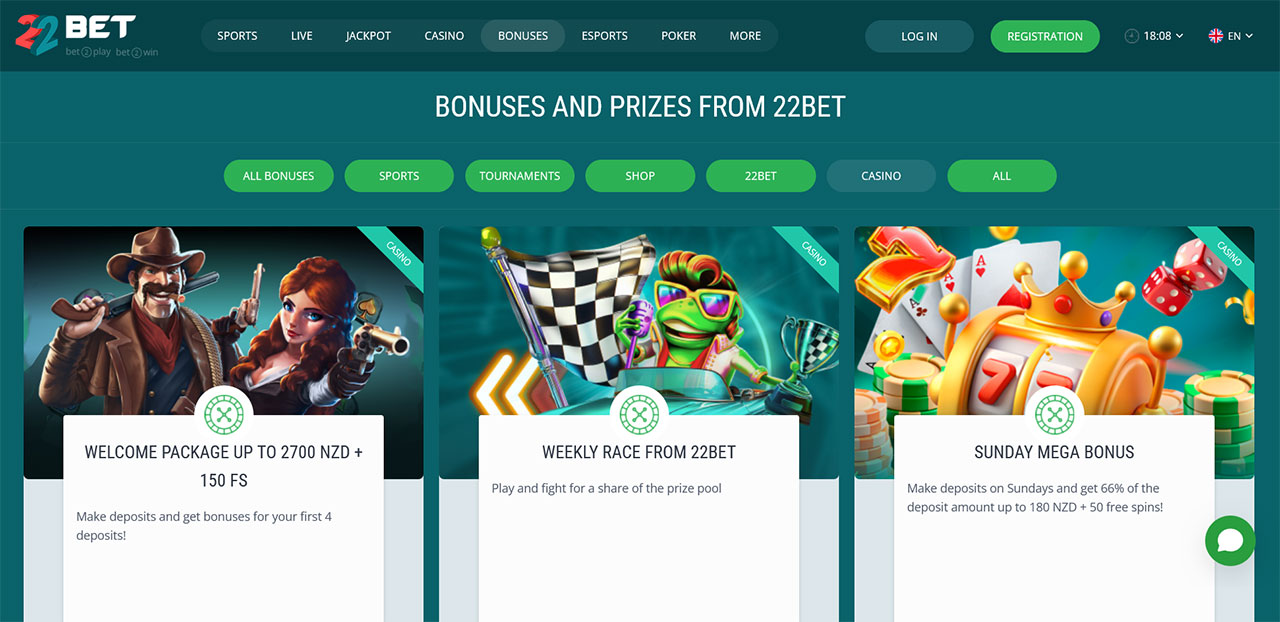Go to the Esports menu item

click(605, 36)
